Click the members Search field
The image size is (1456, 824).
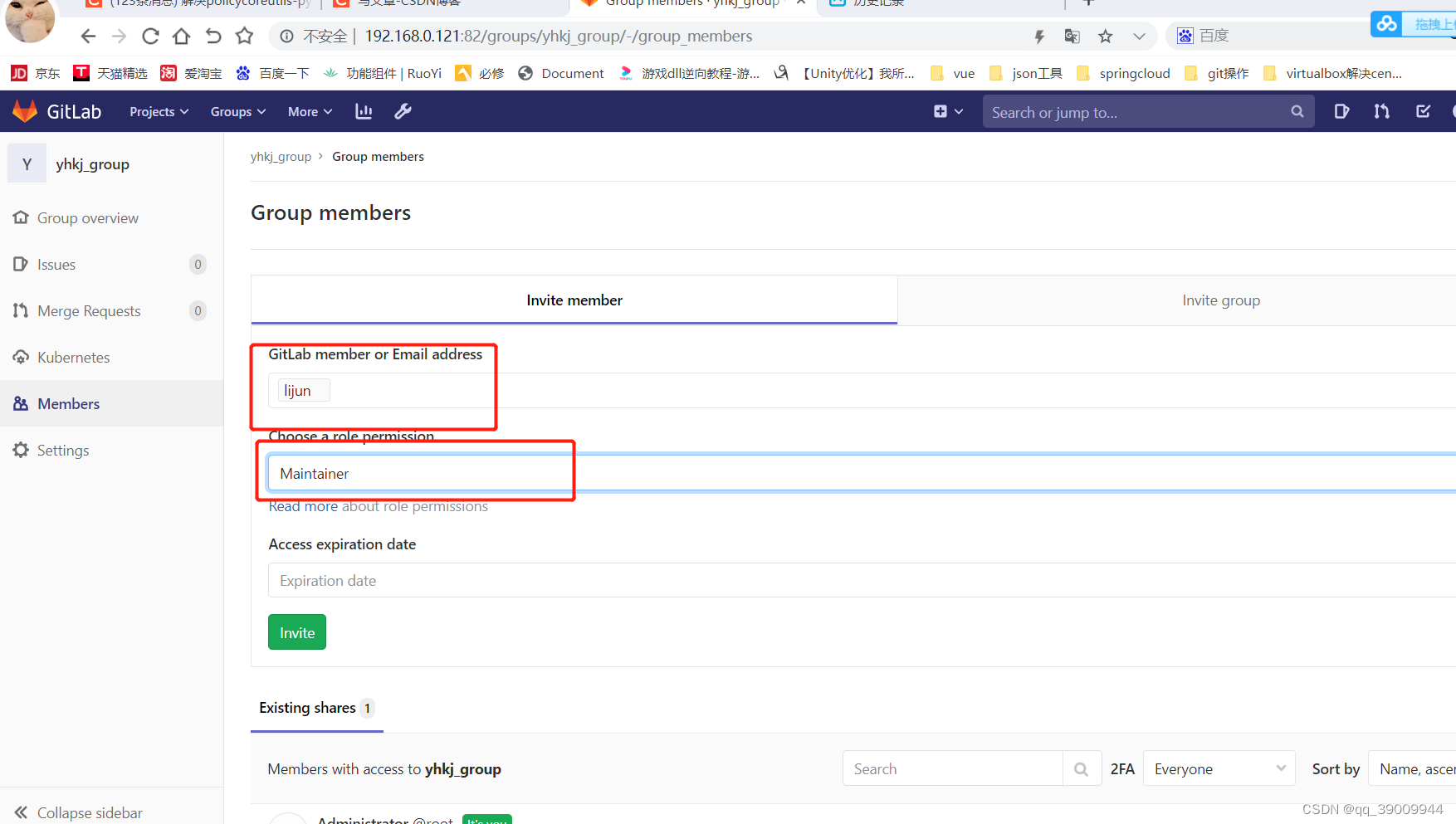coord(953,768)
